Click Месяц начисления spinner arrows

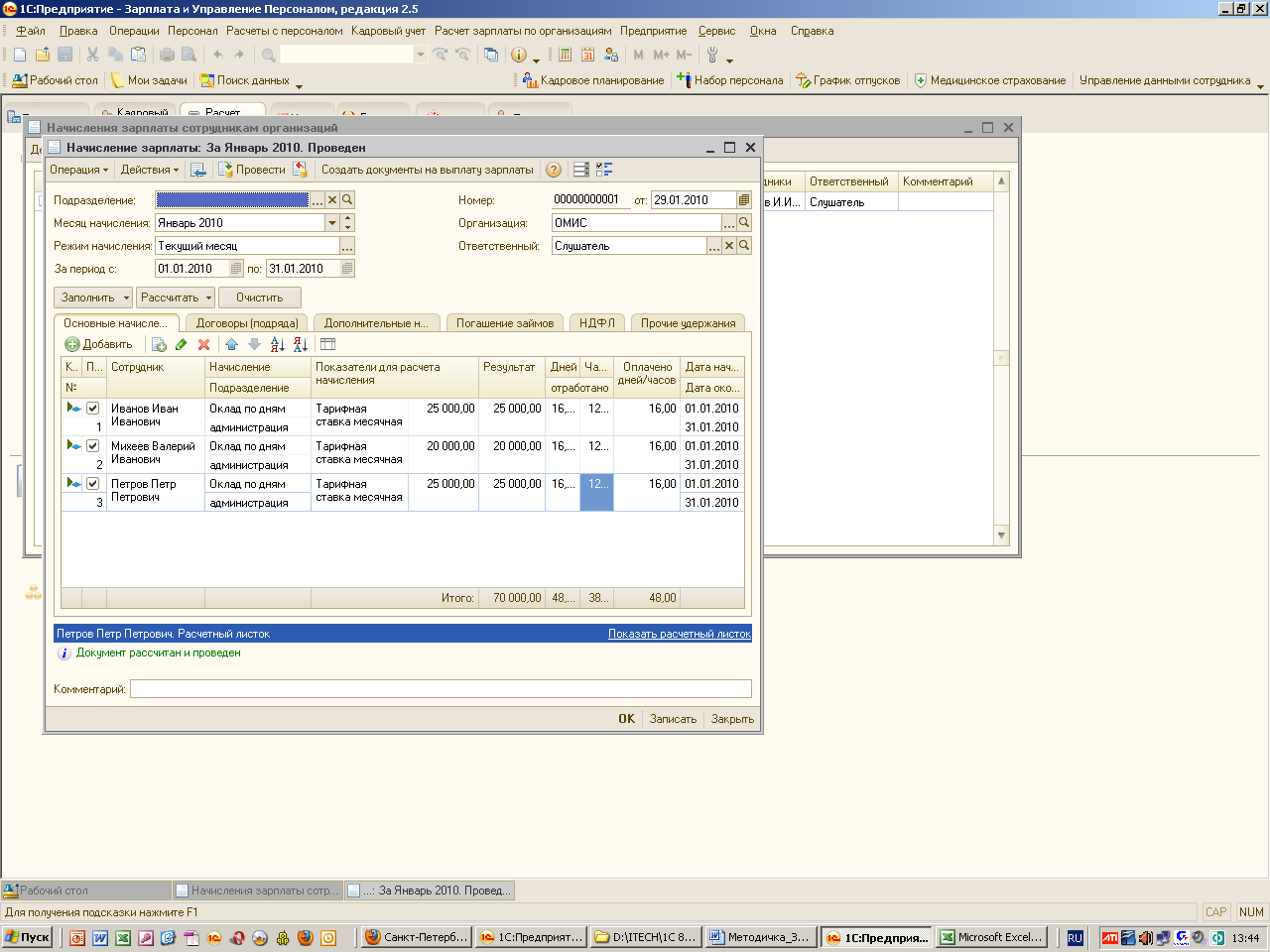347,223
